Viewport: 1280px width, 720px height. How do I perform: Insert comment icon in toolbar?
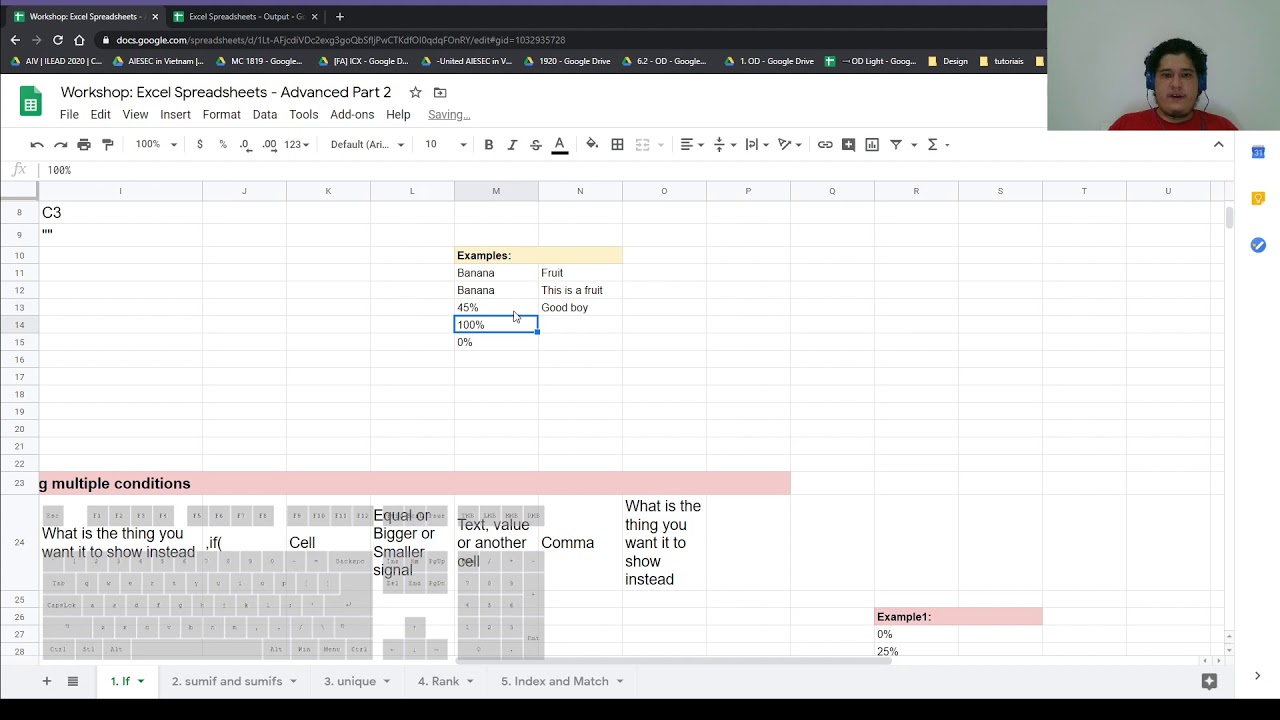[848, 145]
